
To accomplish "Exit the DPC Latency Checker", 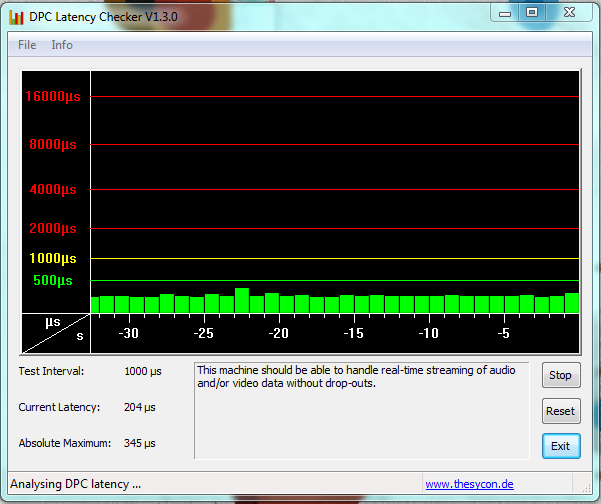I will (x=561, y=446).
